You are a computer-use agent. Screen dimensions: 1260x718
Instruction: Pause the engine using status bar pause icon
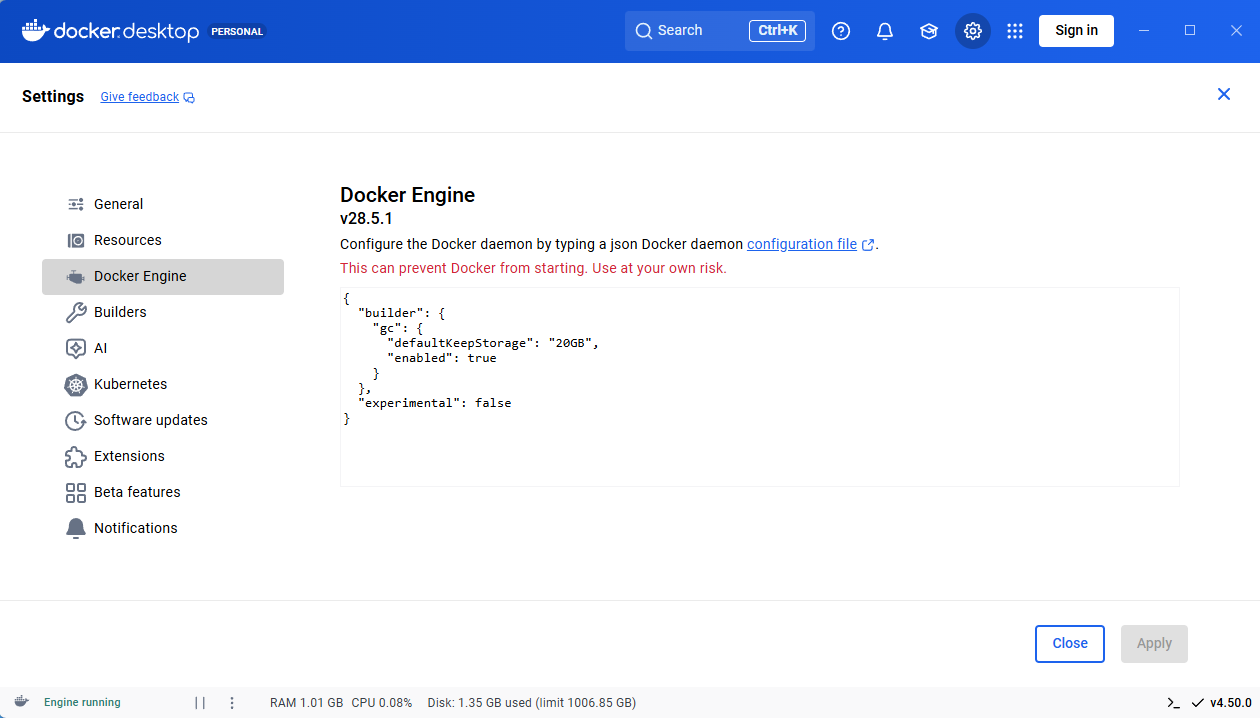click(200, 703)
